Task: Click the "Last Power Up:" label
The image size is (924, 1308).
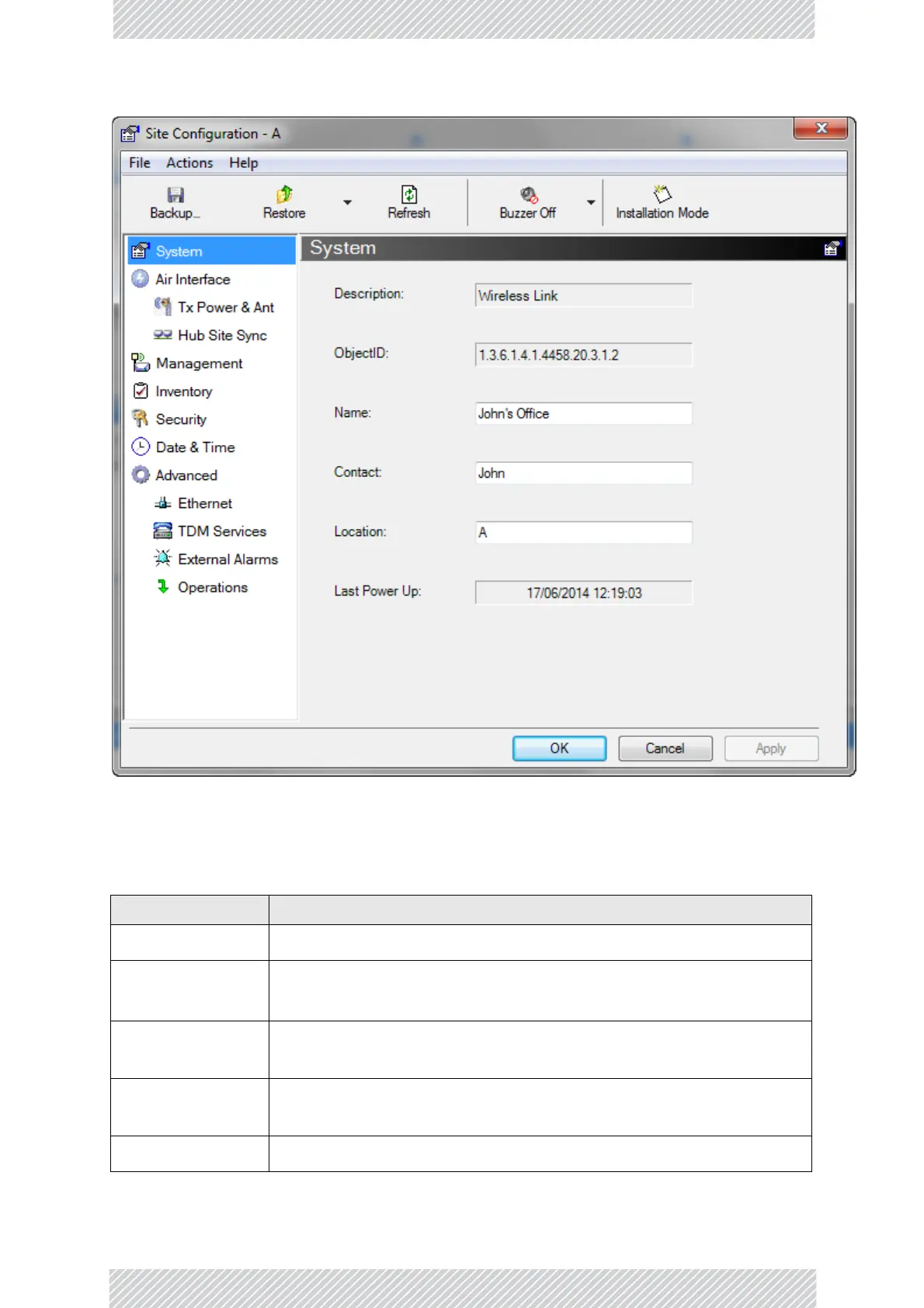Action: pyautogui.click(x=377, y=591)
